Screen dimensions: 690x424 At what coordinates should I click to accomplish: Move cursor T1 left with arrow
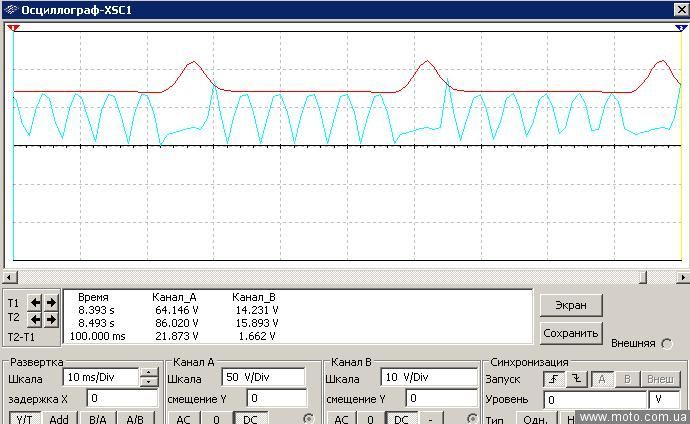36,302
